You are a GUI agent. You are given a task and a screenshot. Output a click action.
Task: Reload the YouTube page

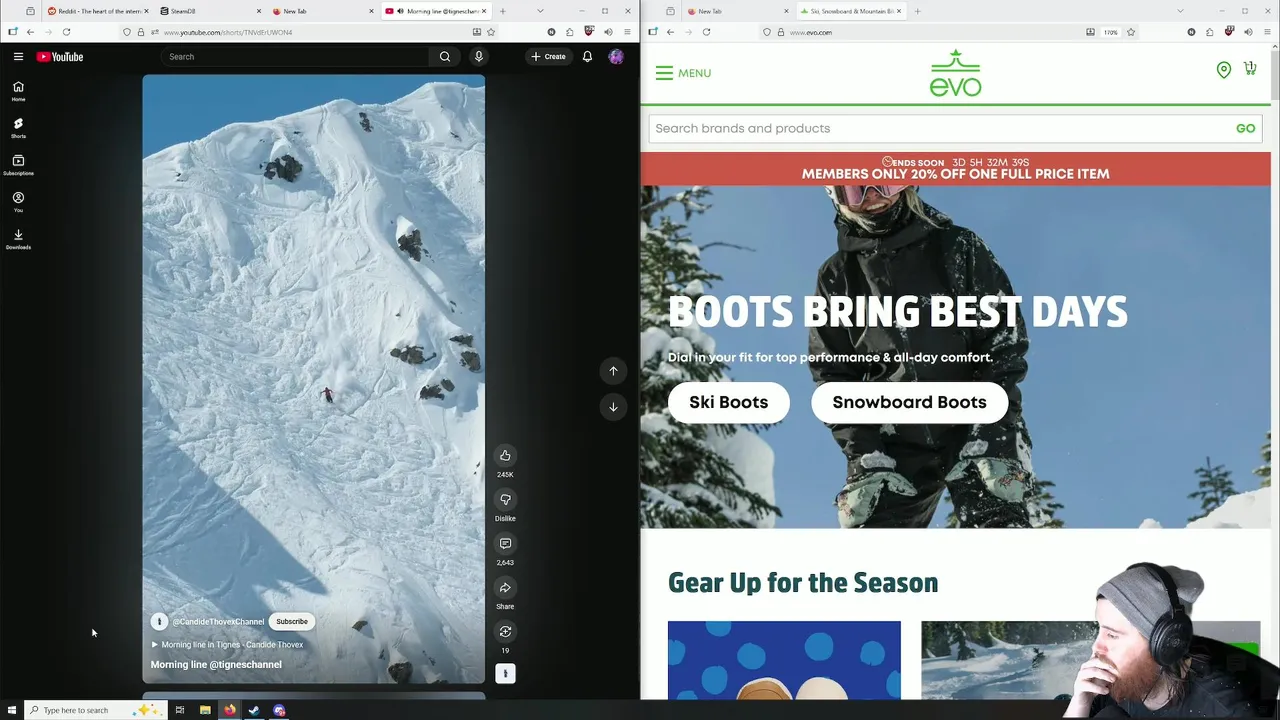[x=66, y=32]
